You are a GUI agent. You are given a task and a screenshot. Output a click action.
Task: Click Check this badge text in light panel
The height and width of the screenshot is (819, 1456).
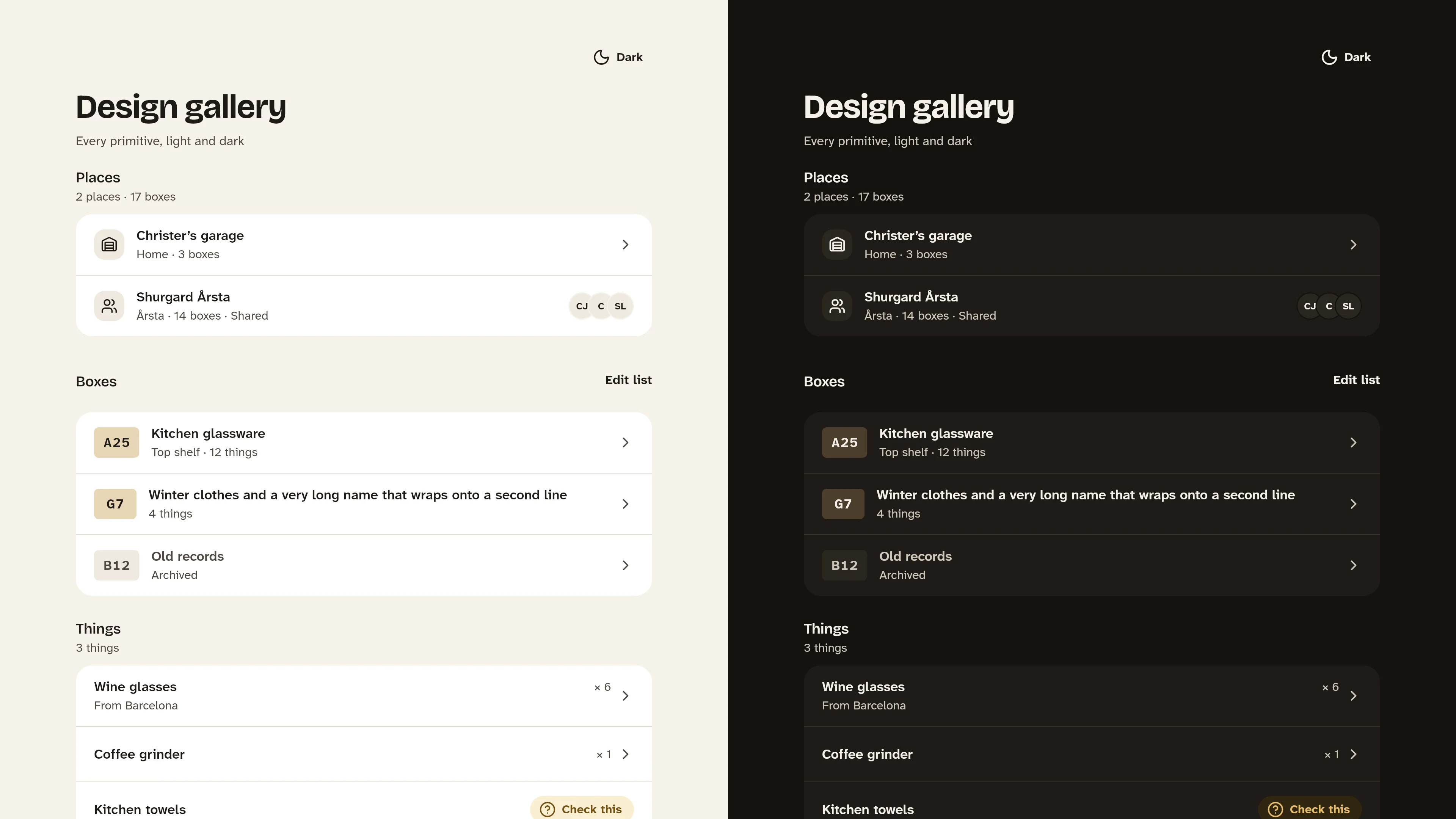592,810
